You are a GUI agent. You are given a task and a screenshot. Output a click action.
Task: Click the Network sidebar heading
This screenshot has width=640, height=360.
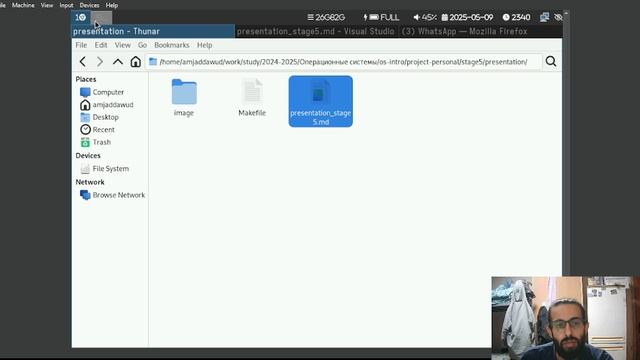[x=90, y=182]
